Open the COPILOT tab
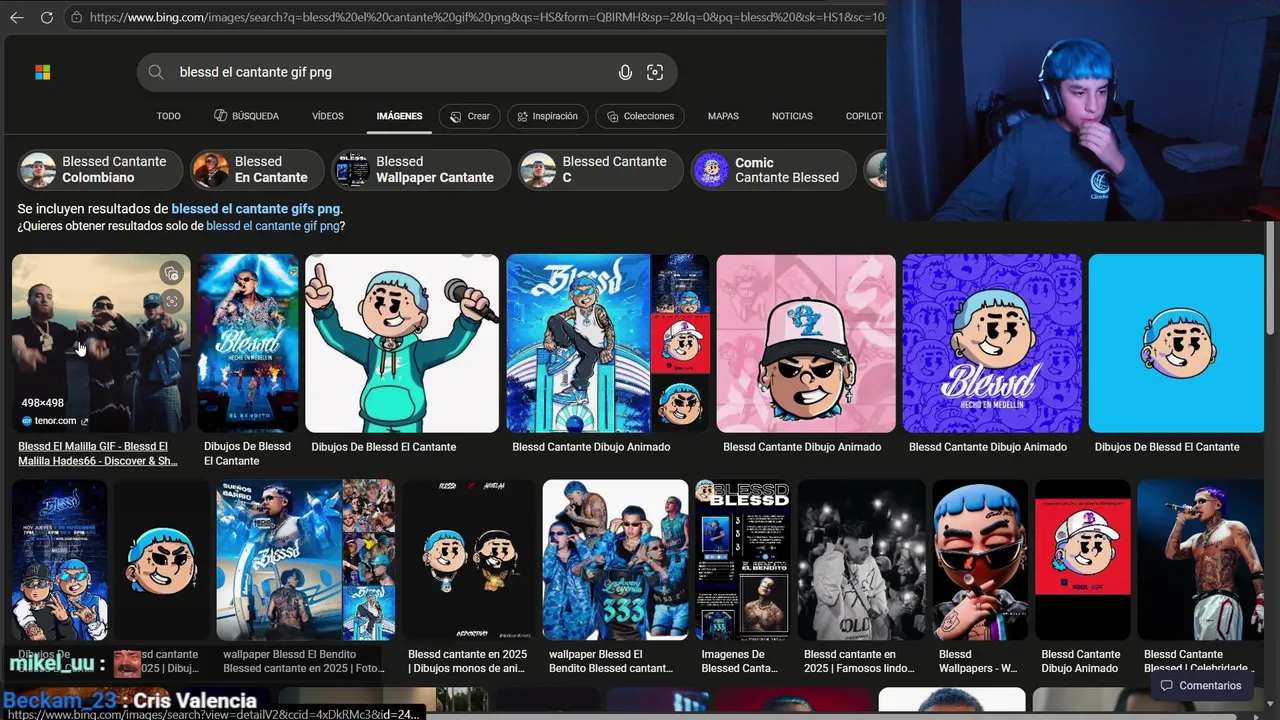1280x720 pixels. click(x=864, y=116)
